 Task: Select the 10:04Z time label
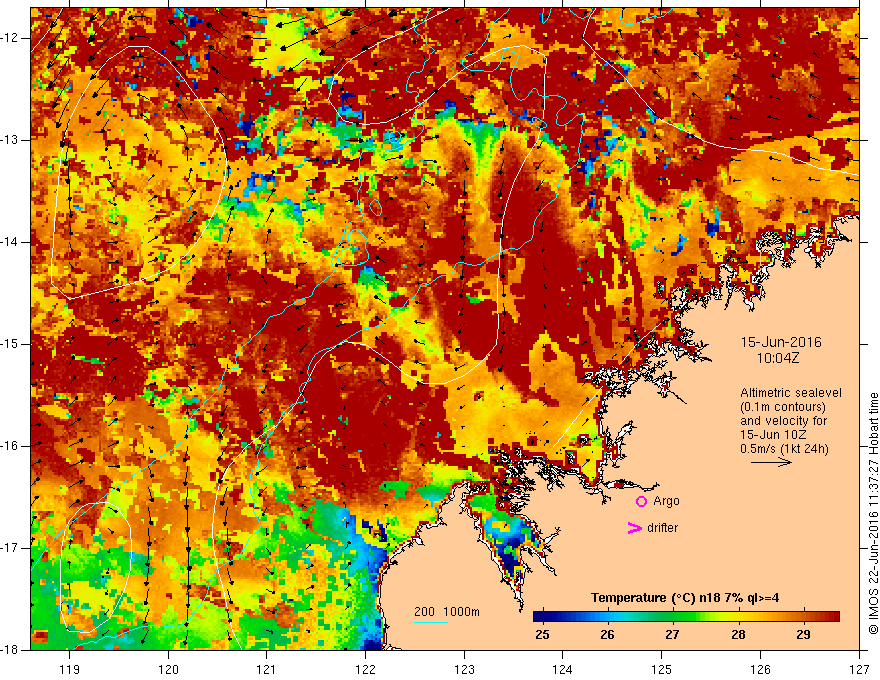click(x=777, y=358)
